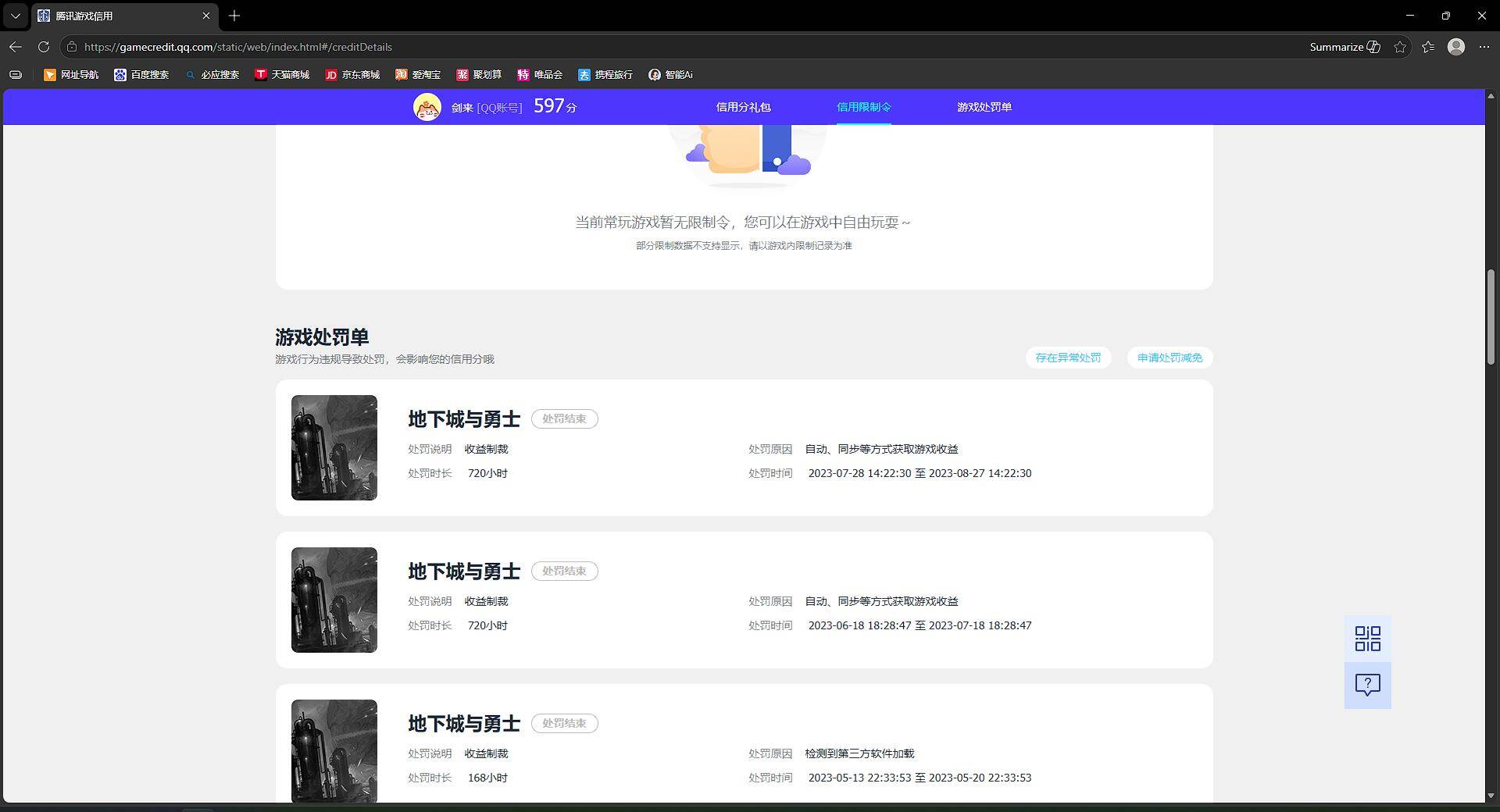The height and width of the screenshot is (812, 1500).
Task: Open the help feedback floating button
Action: point(1367,686)
